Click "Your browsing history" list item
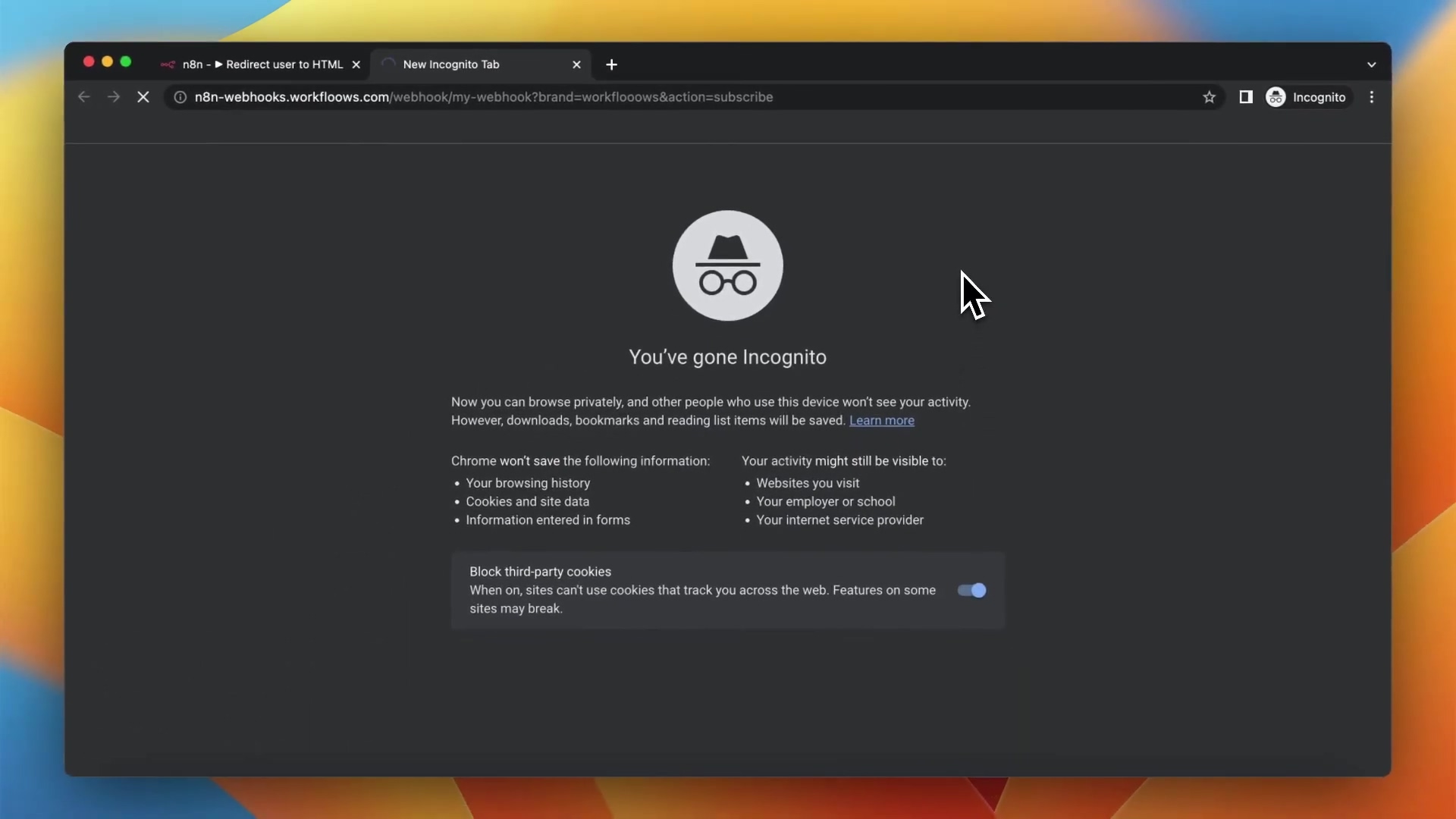This screenshot has width=1456, height=819. click(528, 483)
